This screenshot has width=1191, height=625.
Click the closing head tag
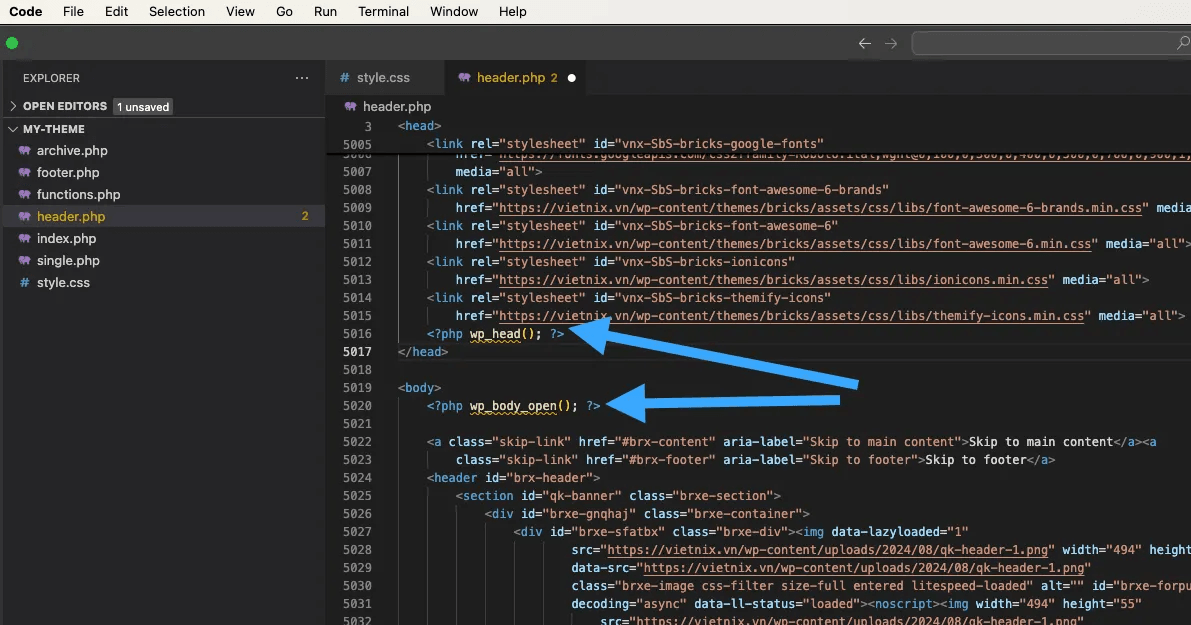[423, 352]
